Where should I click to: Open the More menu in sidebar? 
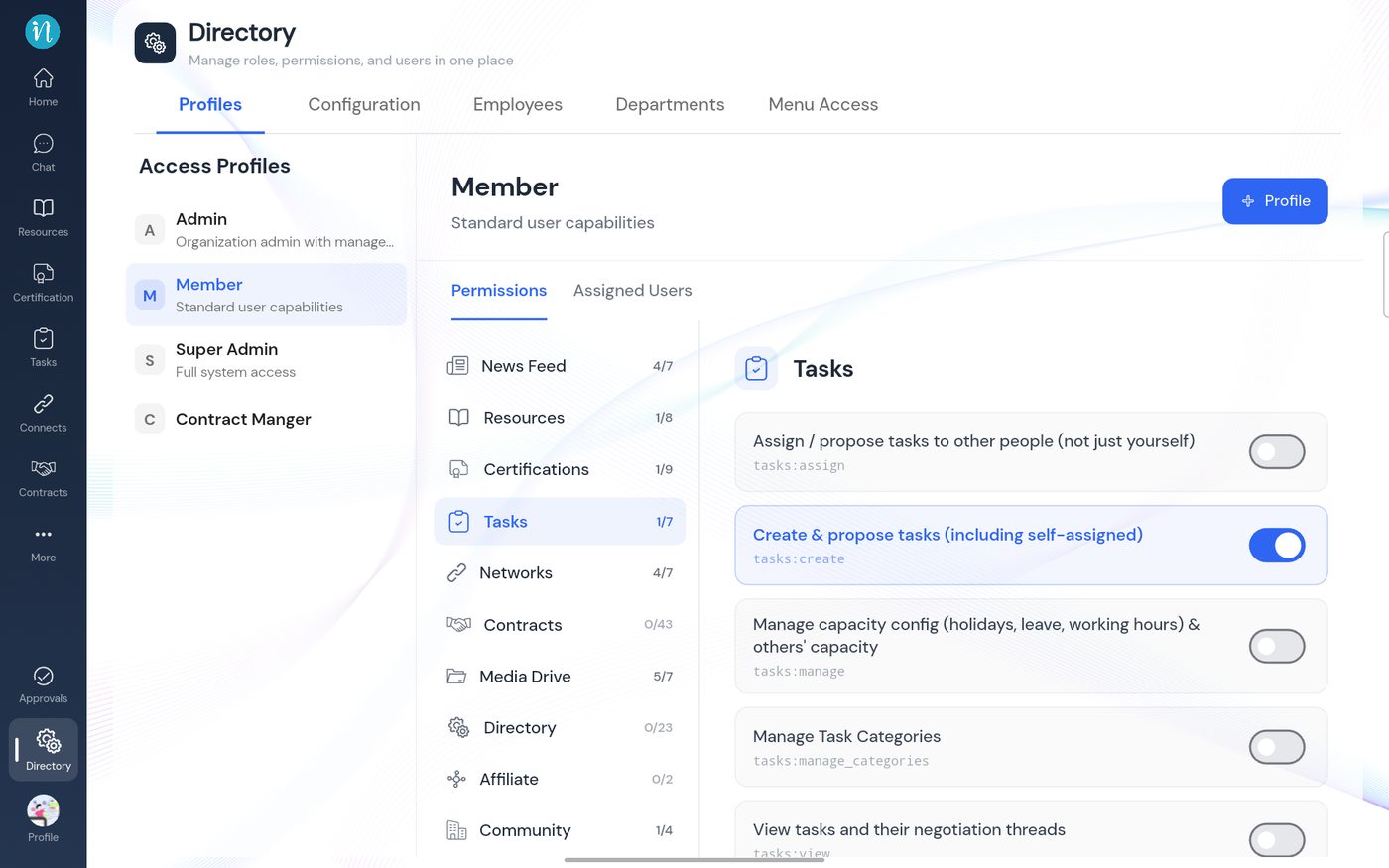[x=43, y=544]
